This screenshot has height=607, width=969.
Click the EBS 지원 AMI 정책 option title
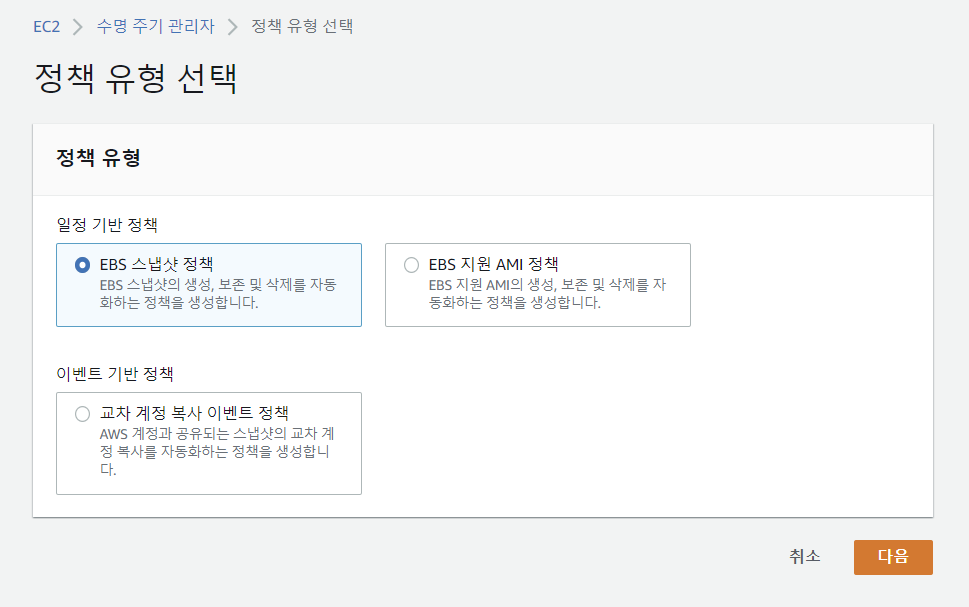(494, 265)
